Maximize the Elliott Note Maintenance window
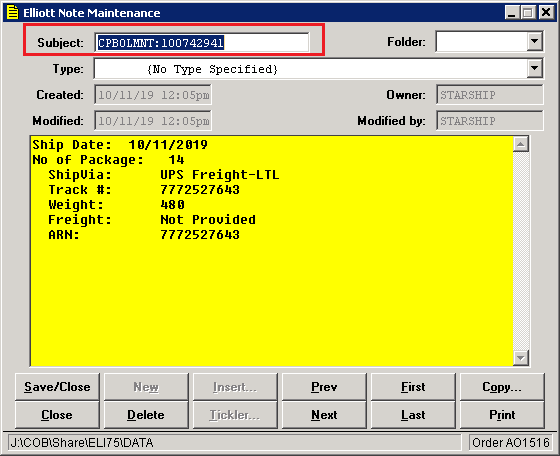 click(528, 13)
